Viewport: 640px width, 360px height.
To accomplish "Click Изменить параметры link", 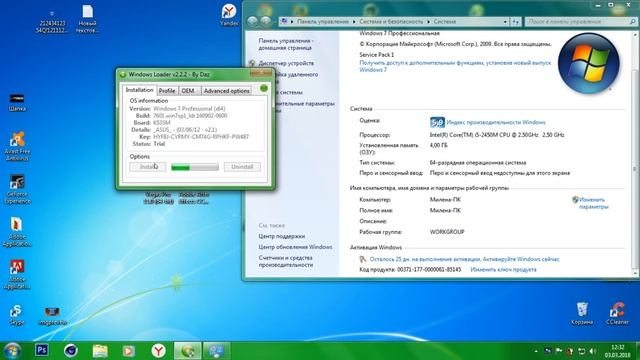I will (x=593, y=203).
